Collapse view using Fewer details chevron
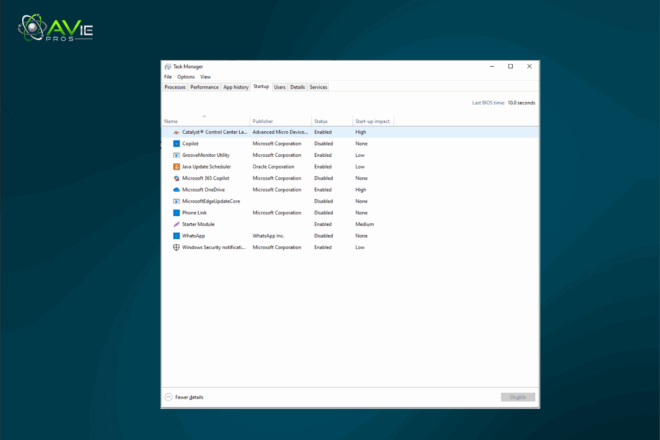Viewport: 660px width, 440px height. [168, 397]
